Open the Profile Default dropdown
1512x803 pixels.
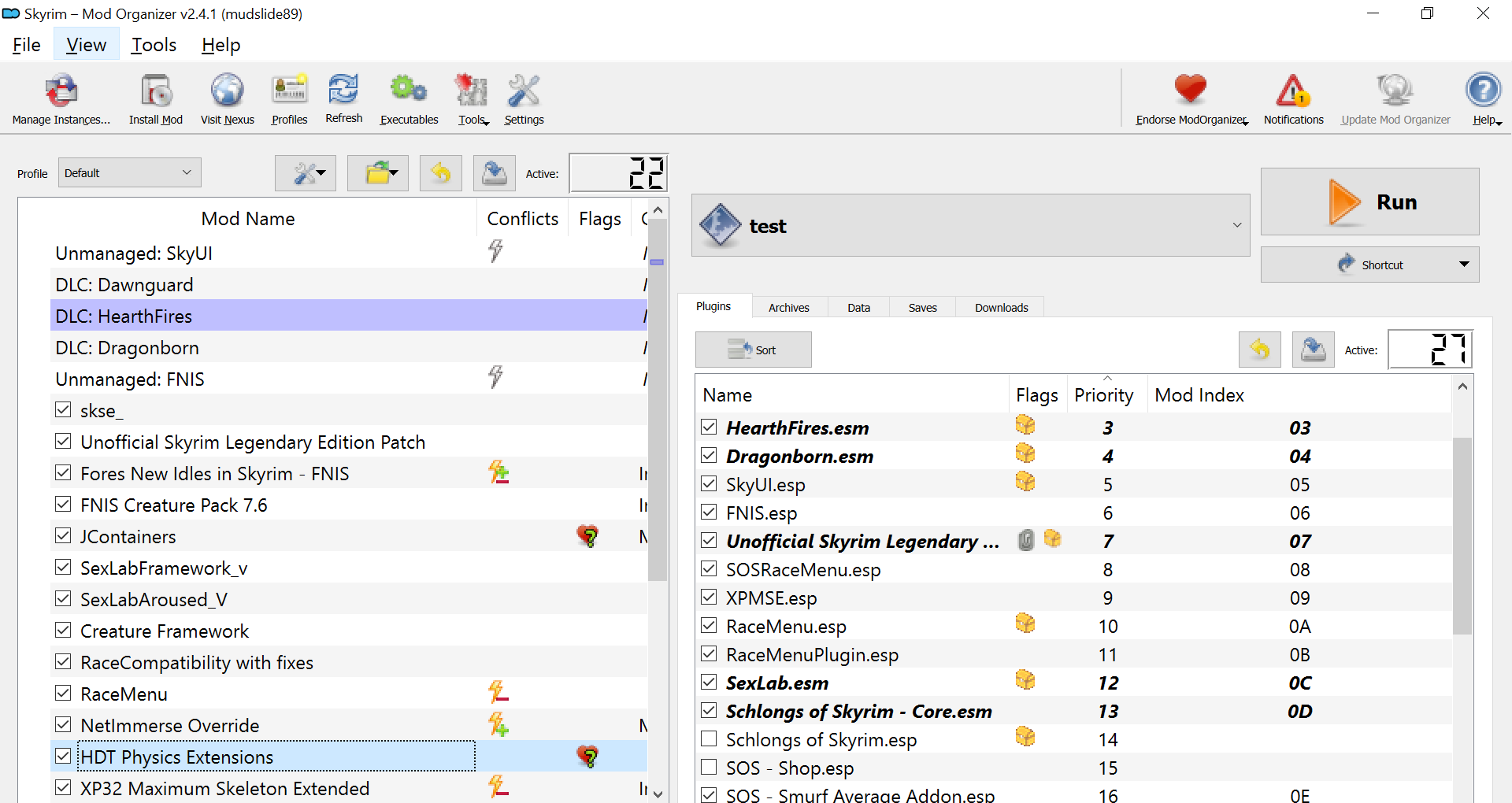pyautogui.click(x=129, y=172)
